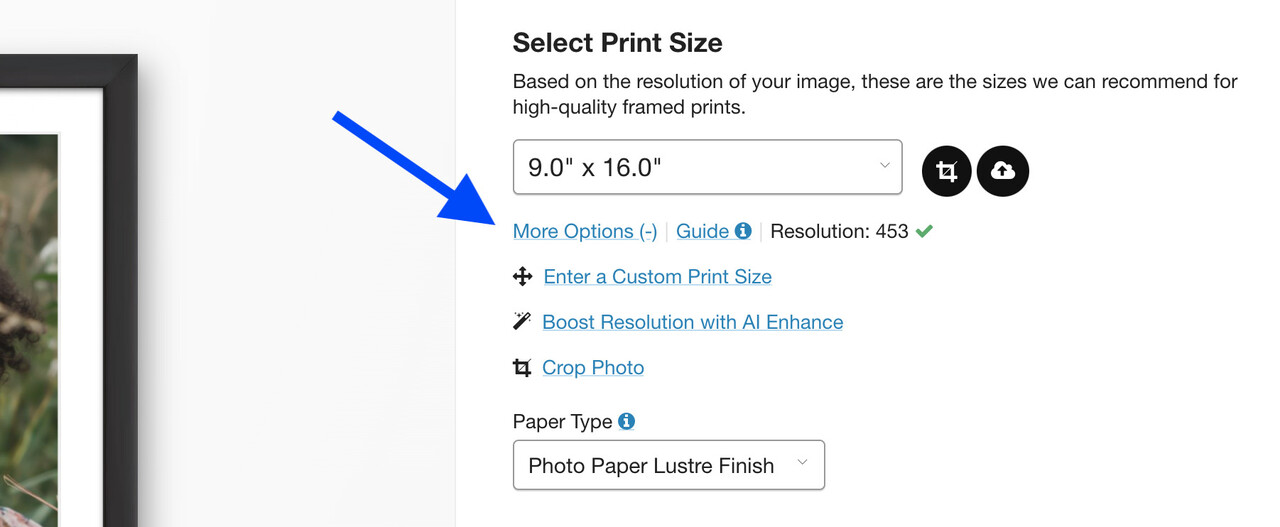
Task: Open the Photo Paper Lustre Finish dropdown
Action: [668, 465]
